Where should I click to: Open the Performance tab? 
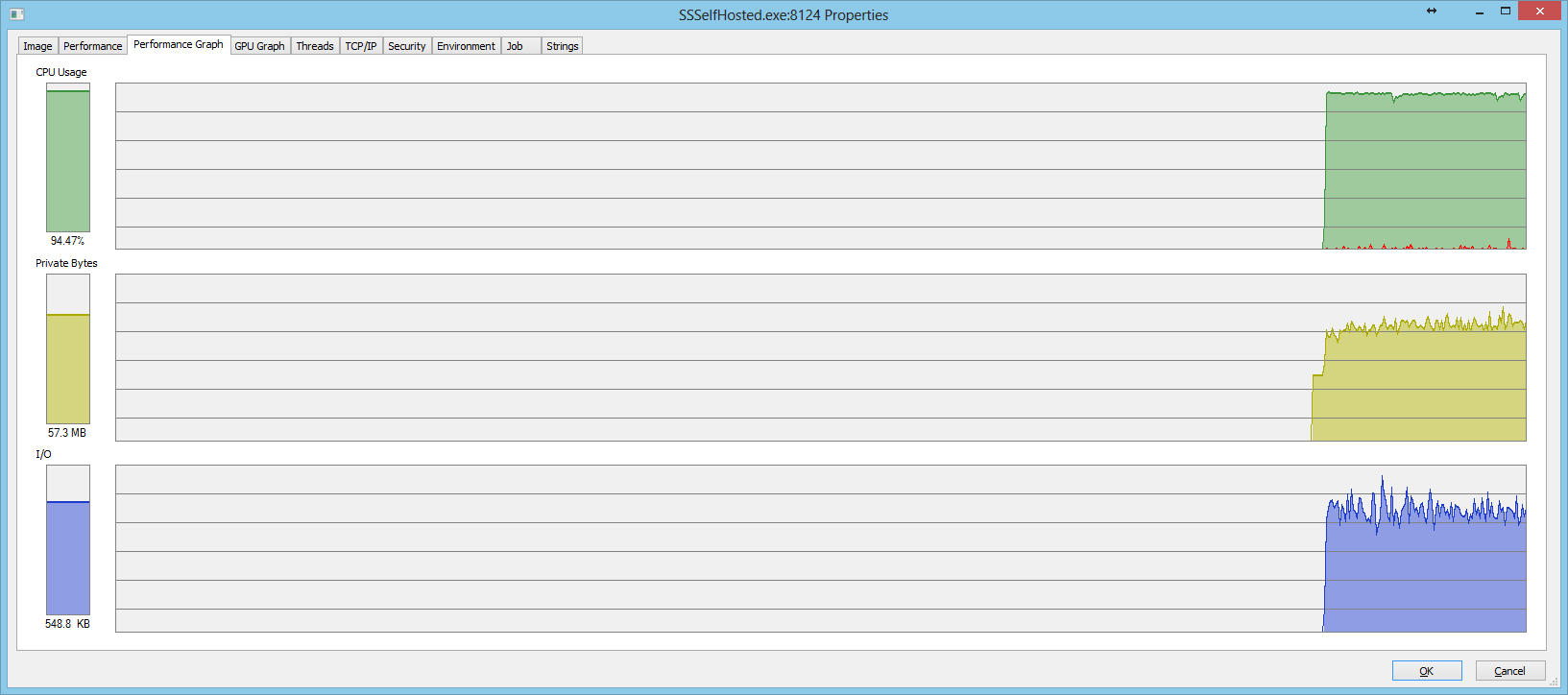click(92, 46)
